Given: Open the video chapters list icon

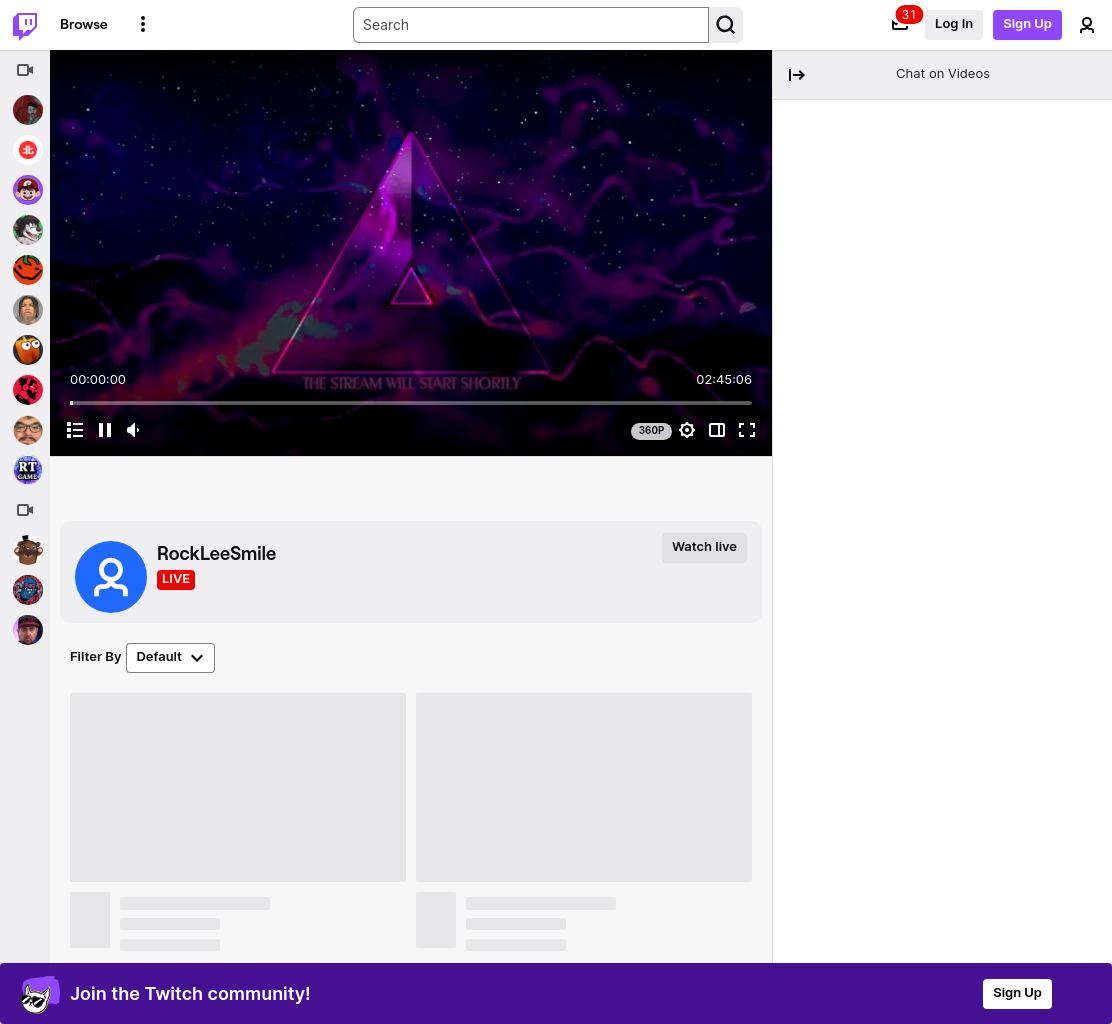Looking at the screenshot, I should [x=75, y=430].
